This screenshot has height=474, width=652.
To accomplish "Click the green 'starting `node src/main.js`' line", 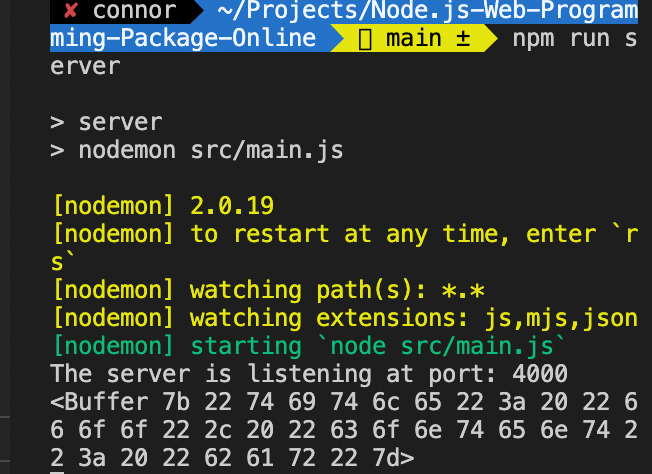I will 309,346.
